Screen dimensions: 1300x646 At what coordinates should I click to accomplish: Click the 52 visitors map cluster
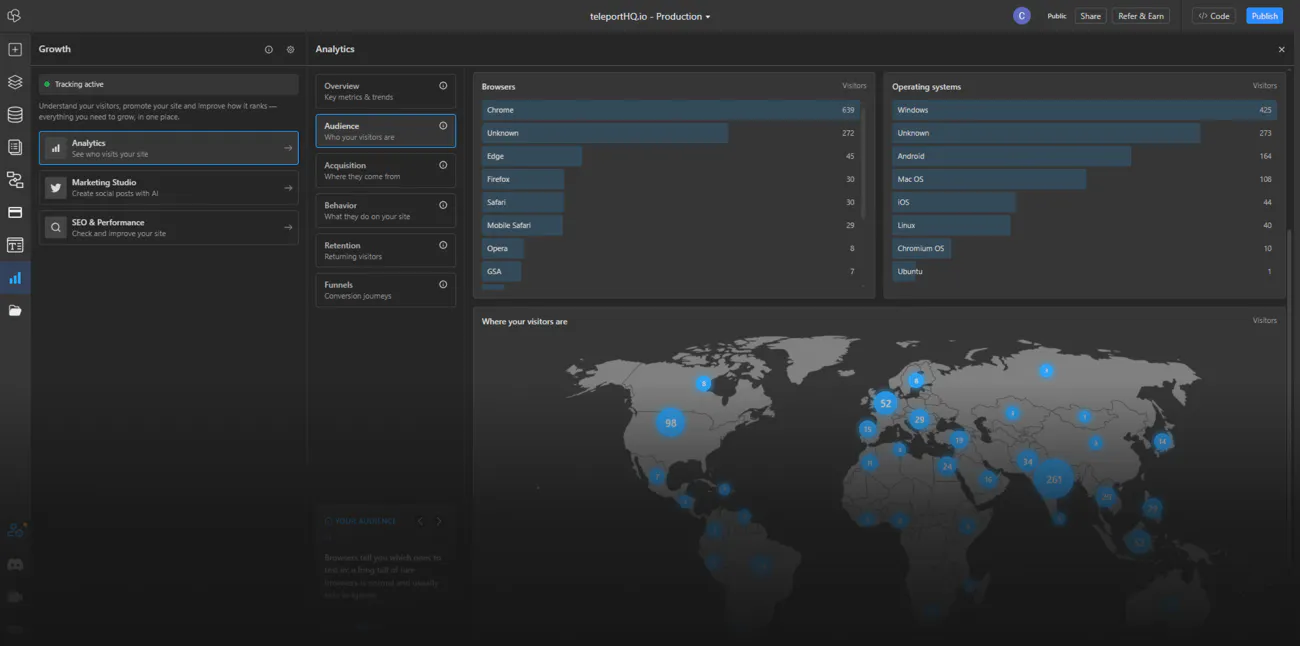pos(885,403)
